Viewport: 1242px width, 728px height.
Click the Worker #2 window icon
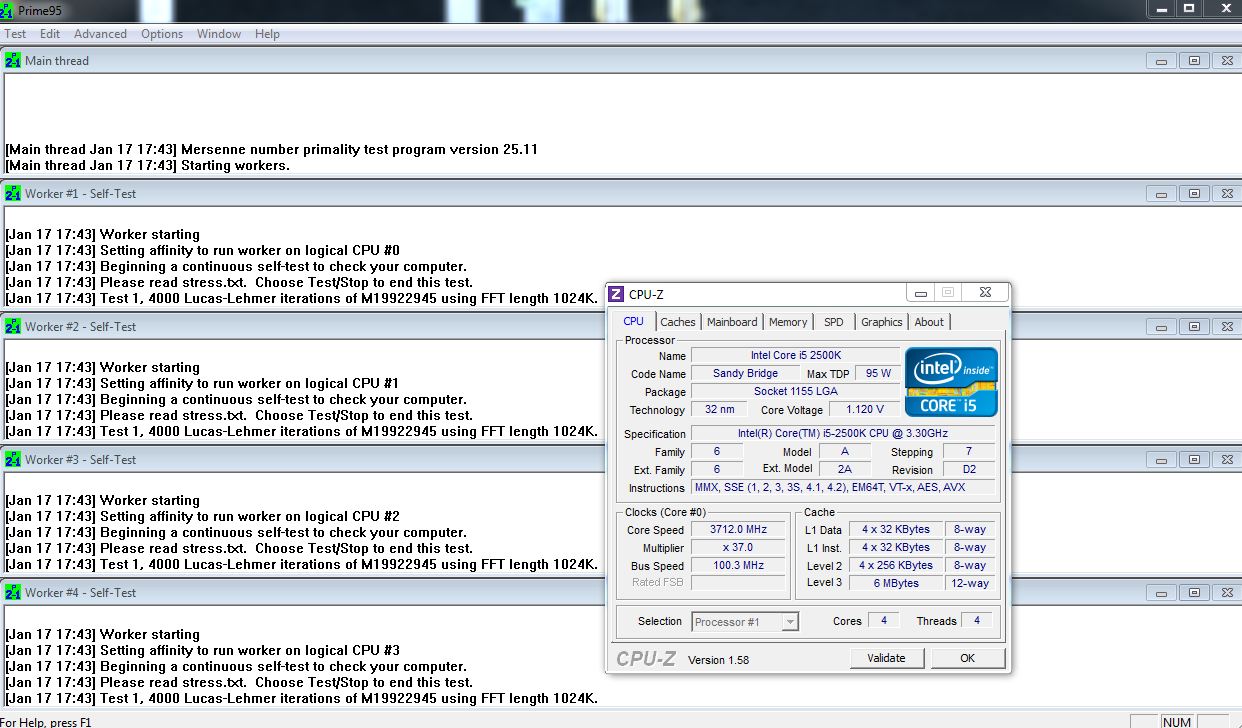[13, 326]
